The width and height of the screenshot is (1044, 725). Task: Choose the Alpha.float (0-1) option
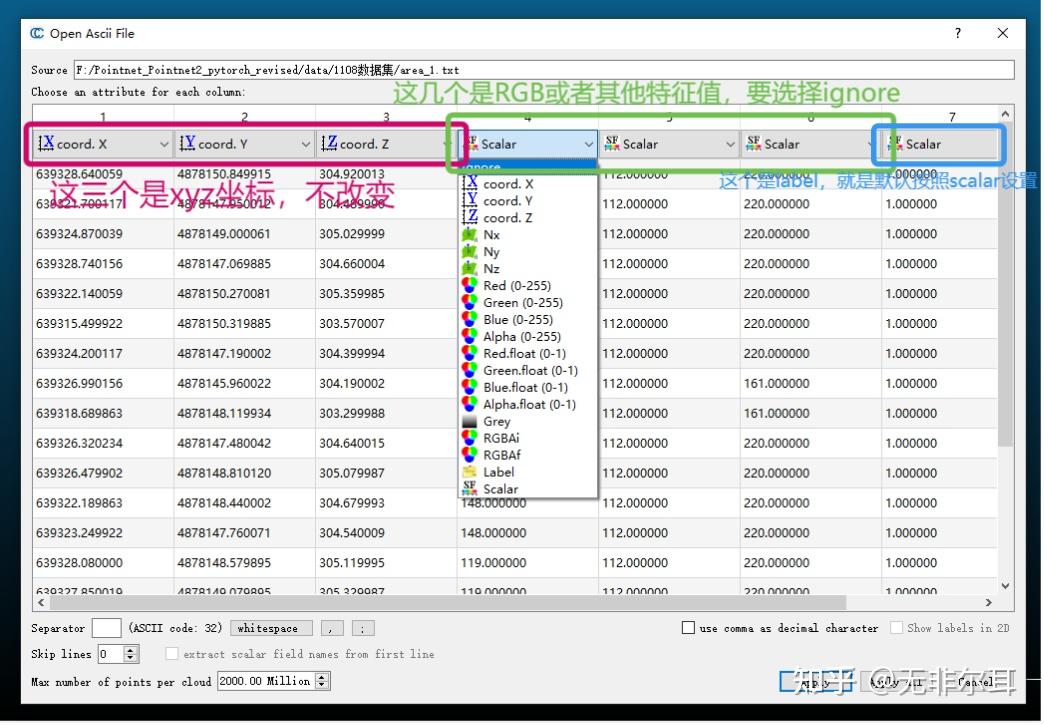point(528,404)
